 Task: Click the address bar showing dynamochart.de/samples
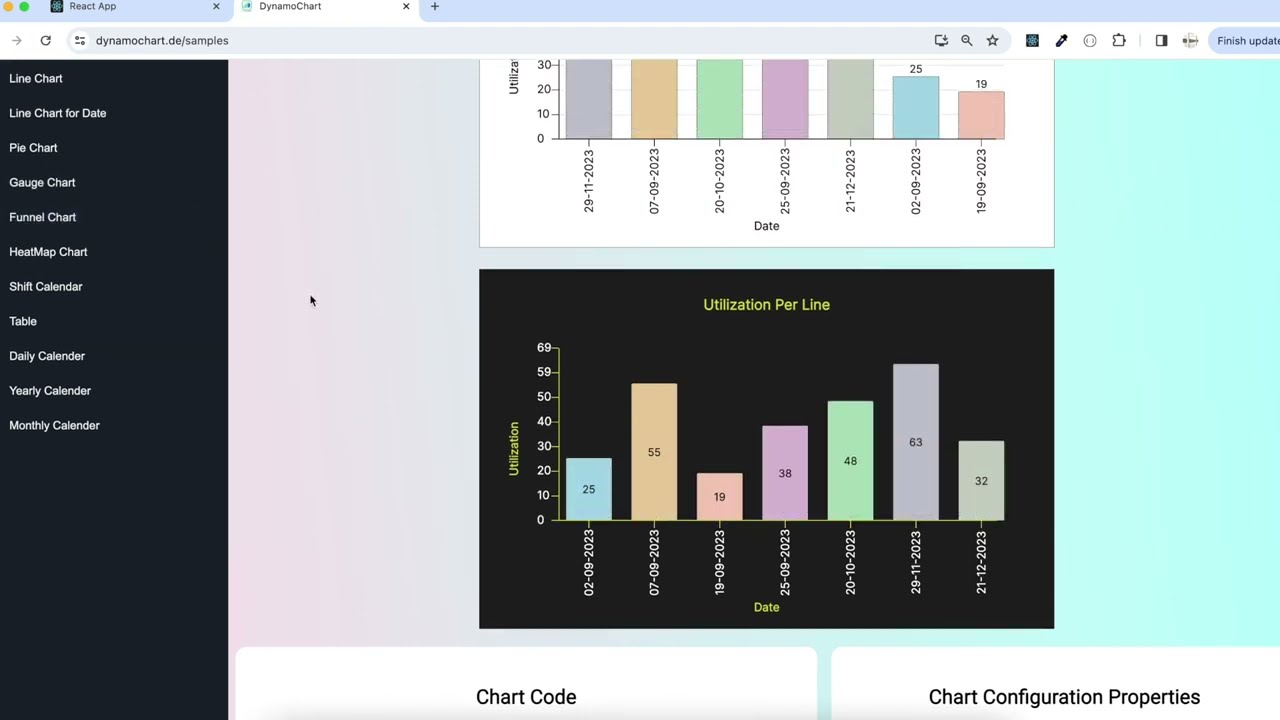point(162,40)
